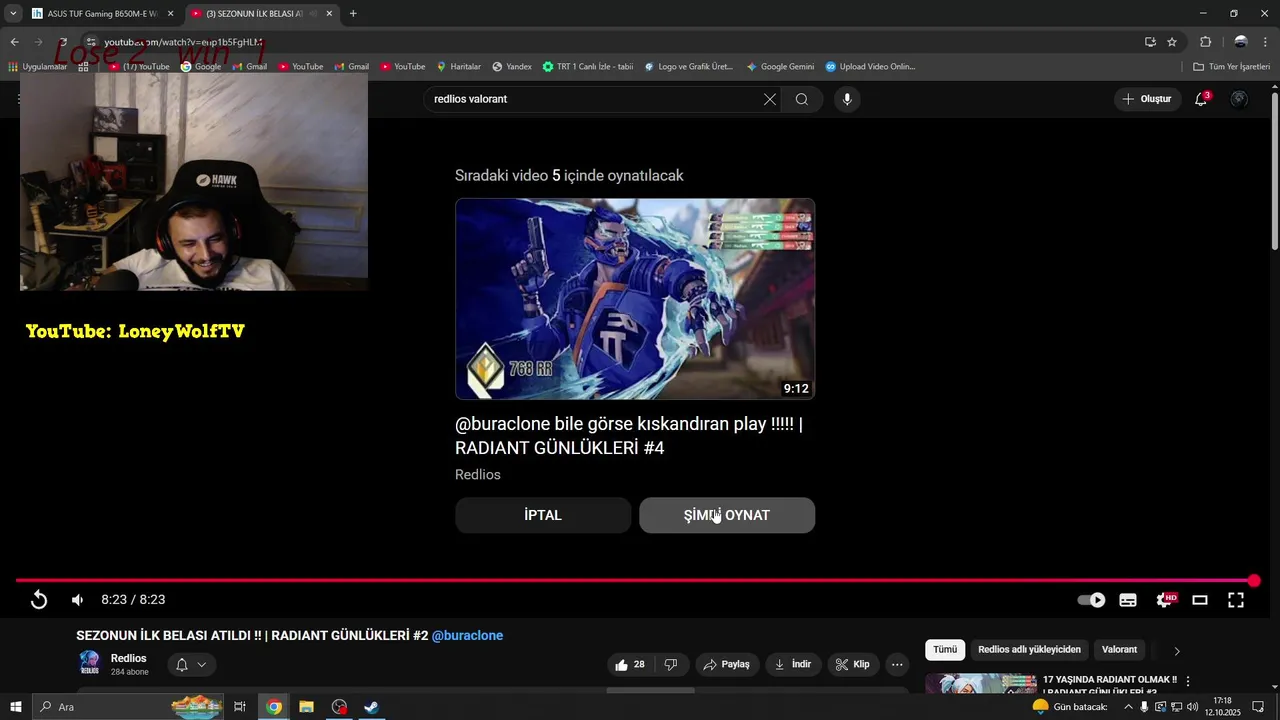Go back with the browser back arrow

(x=14, y=42)
